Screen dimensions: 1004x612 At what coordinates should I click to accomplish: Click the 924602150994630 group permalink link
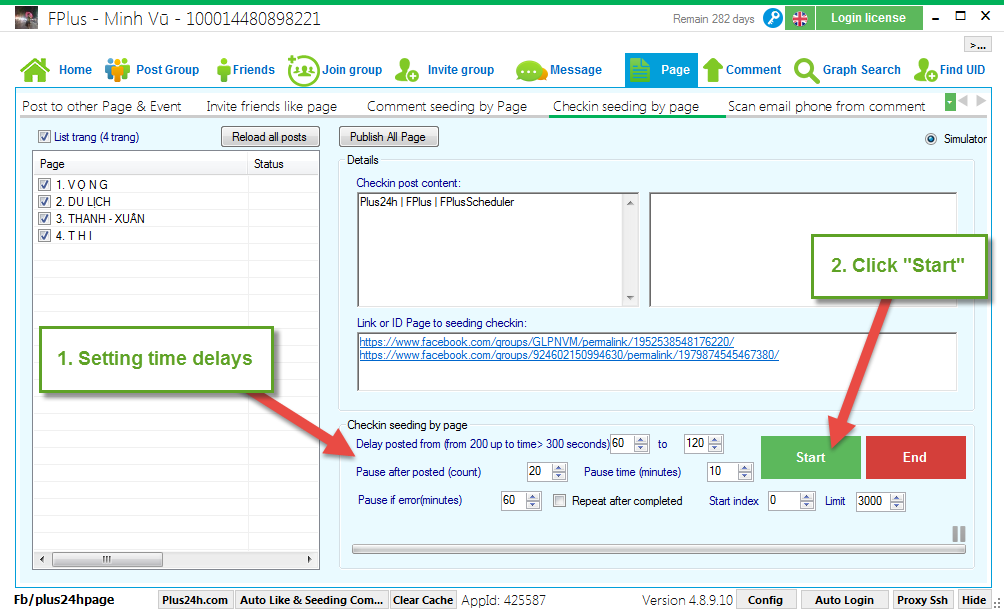point(569,355)
